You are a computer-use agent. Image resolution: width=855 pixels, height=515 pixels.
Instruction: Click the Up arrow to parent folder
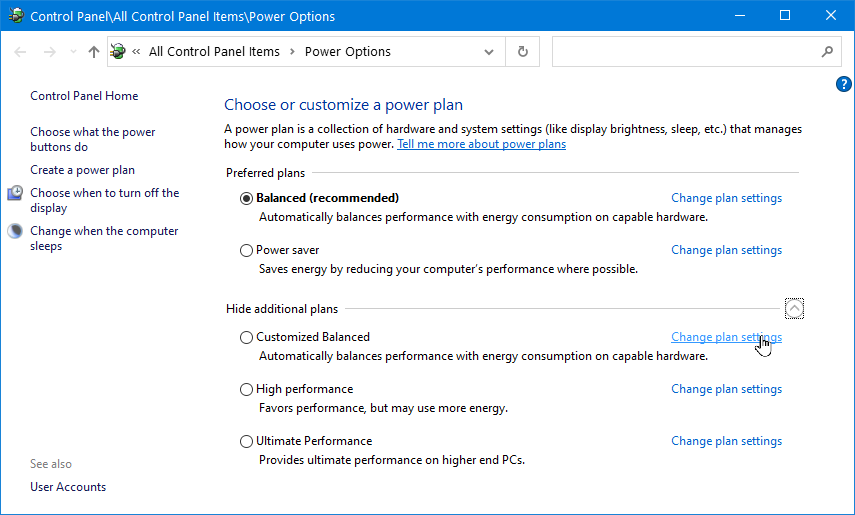(x=93, y=52)
